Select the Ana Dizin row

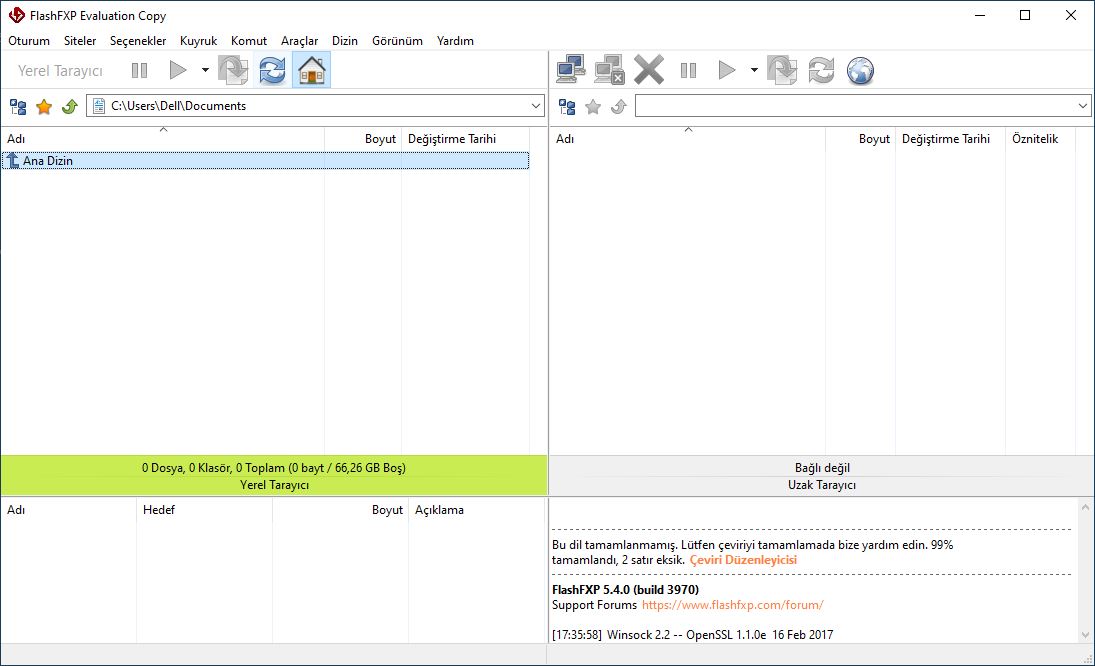[265, 161]
